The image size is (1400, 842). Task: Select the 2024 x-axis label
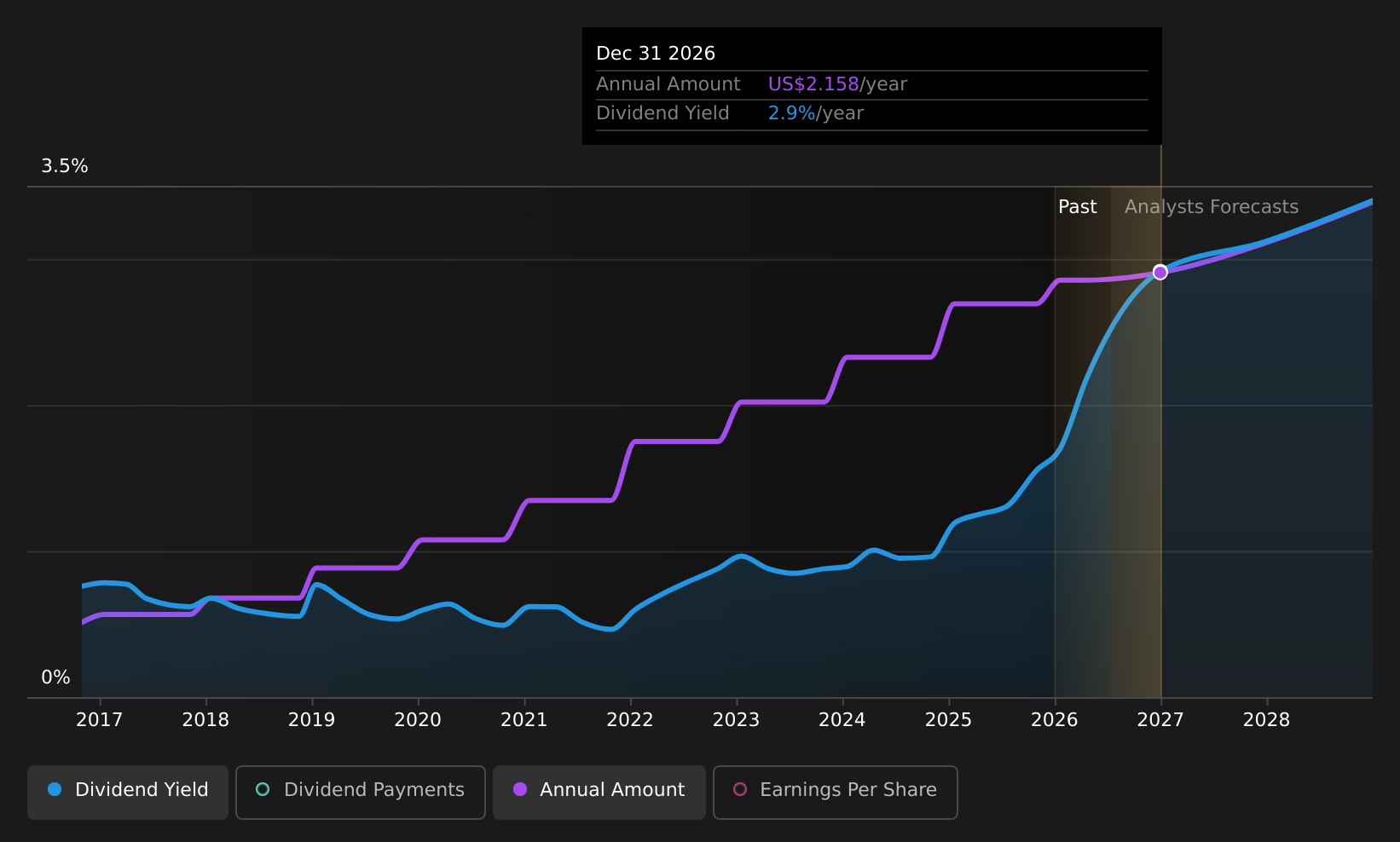[x=842, y=720]
